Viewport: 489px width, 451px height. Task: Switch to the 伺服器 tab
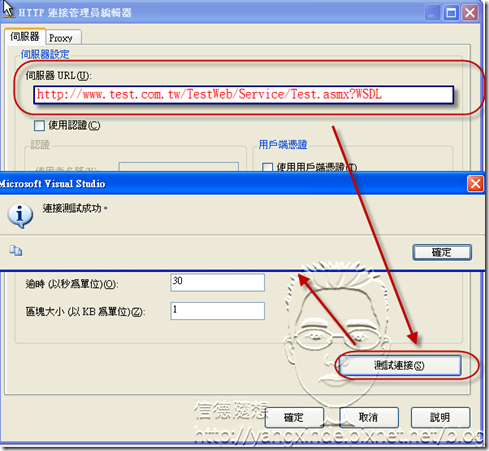coord(25,36)
